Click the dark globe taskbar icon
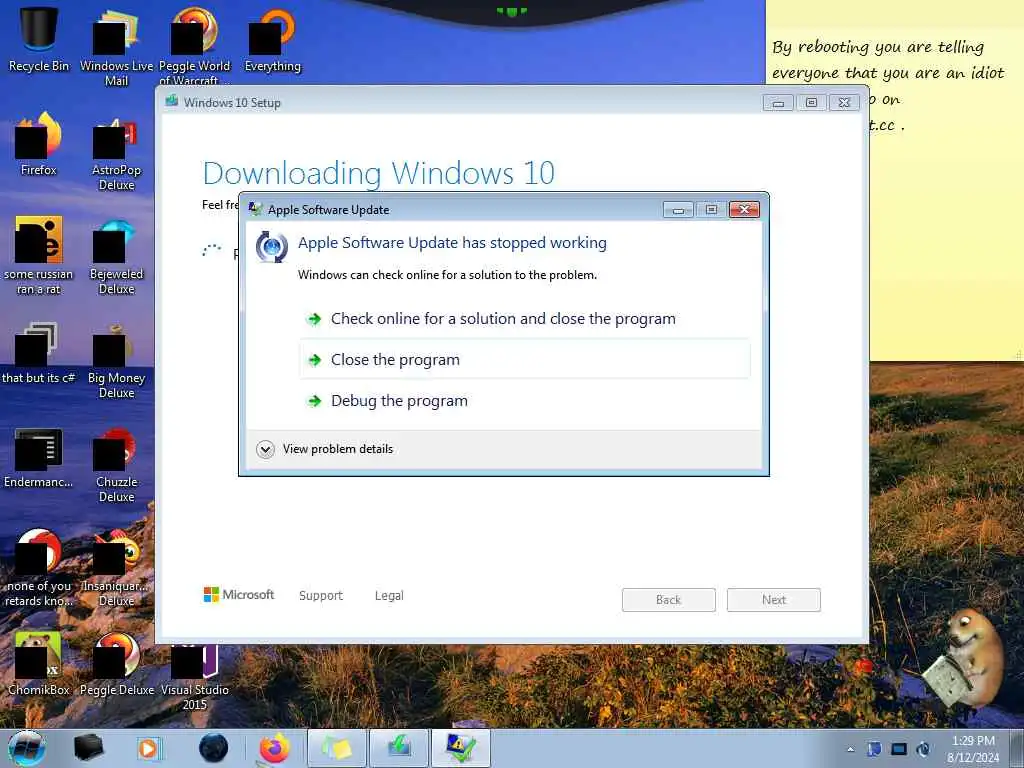1024x768 pixels. click(x=213, y=748)
